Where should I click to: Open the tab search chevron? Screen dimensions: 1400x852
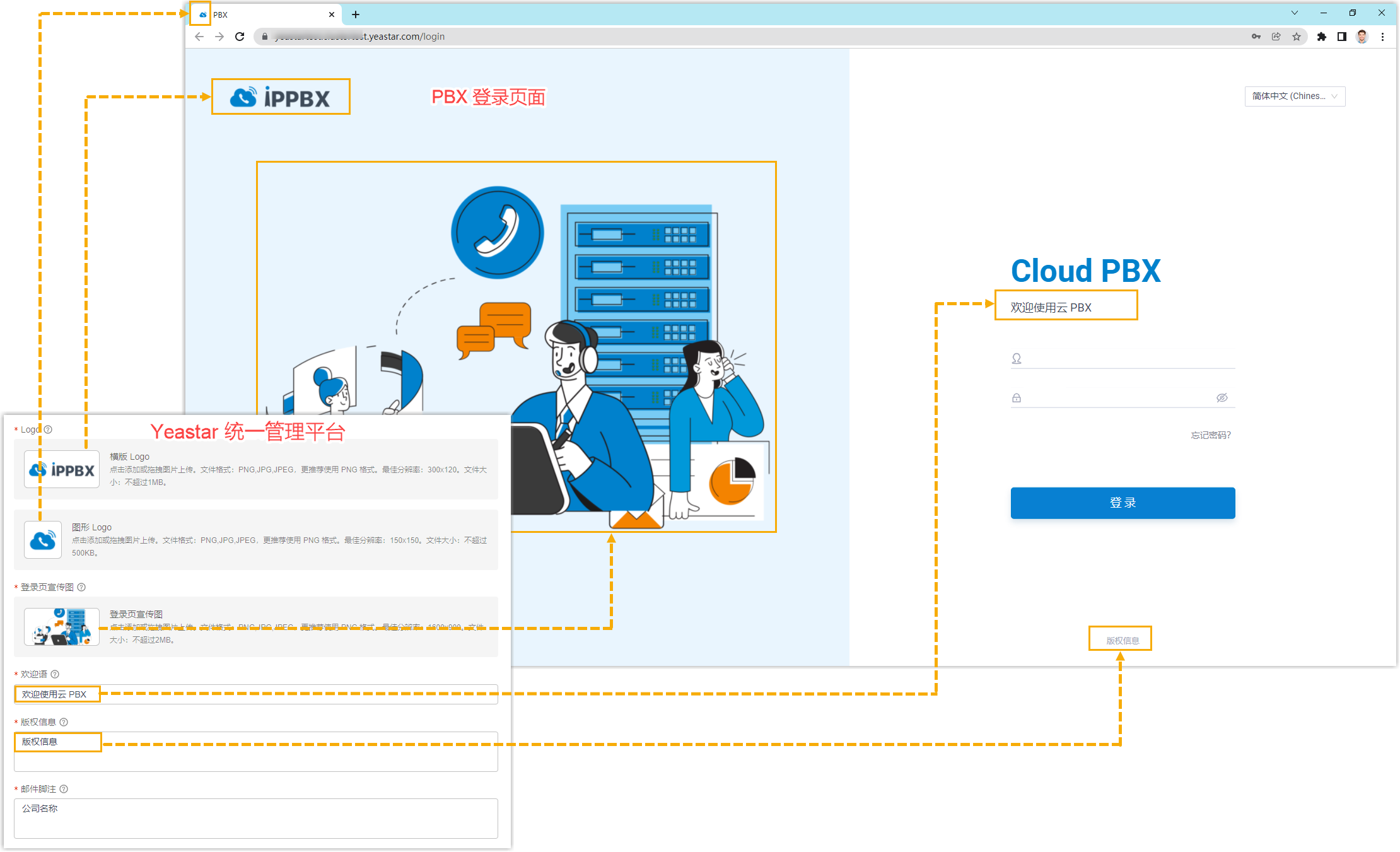[1295, 13]
